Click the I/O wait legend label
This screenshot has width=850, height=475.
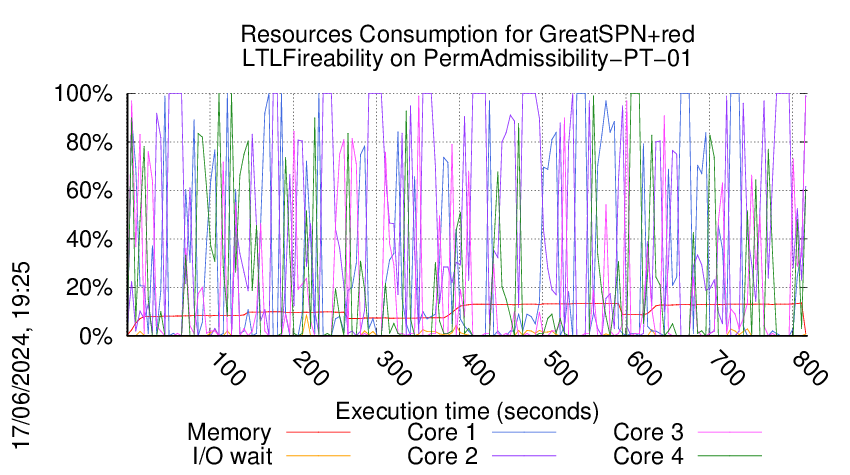232,456
